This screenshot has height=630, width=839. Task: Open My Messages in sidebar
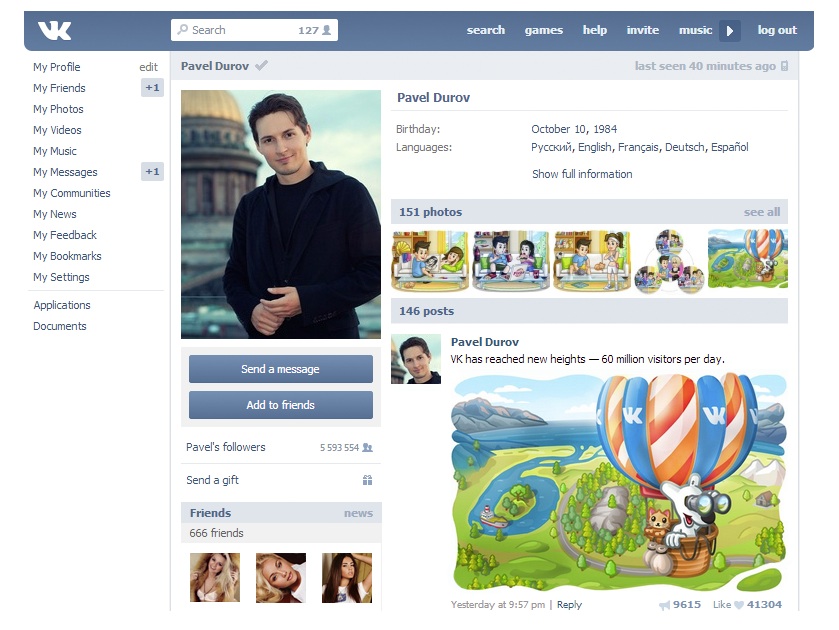(x=65, y=172)
